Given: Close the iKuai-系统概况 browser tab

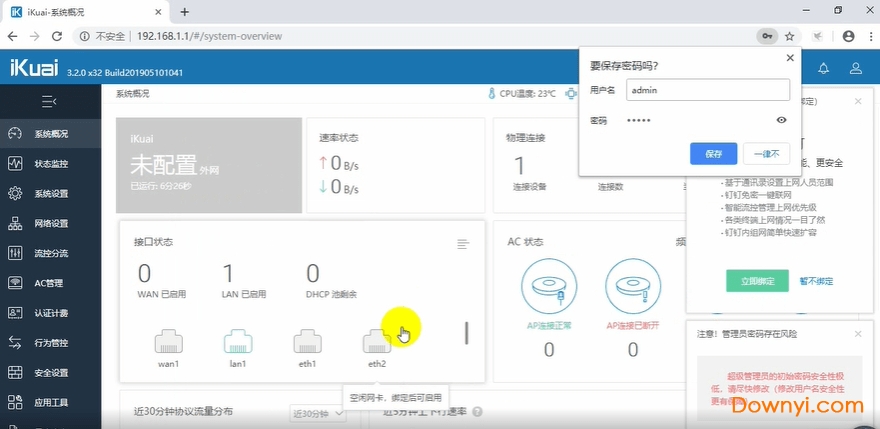Looking at the screenshot, I should (159, 12).
